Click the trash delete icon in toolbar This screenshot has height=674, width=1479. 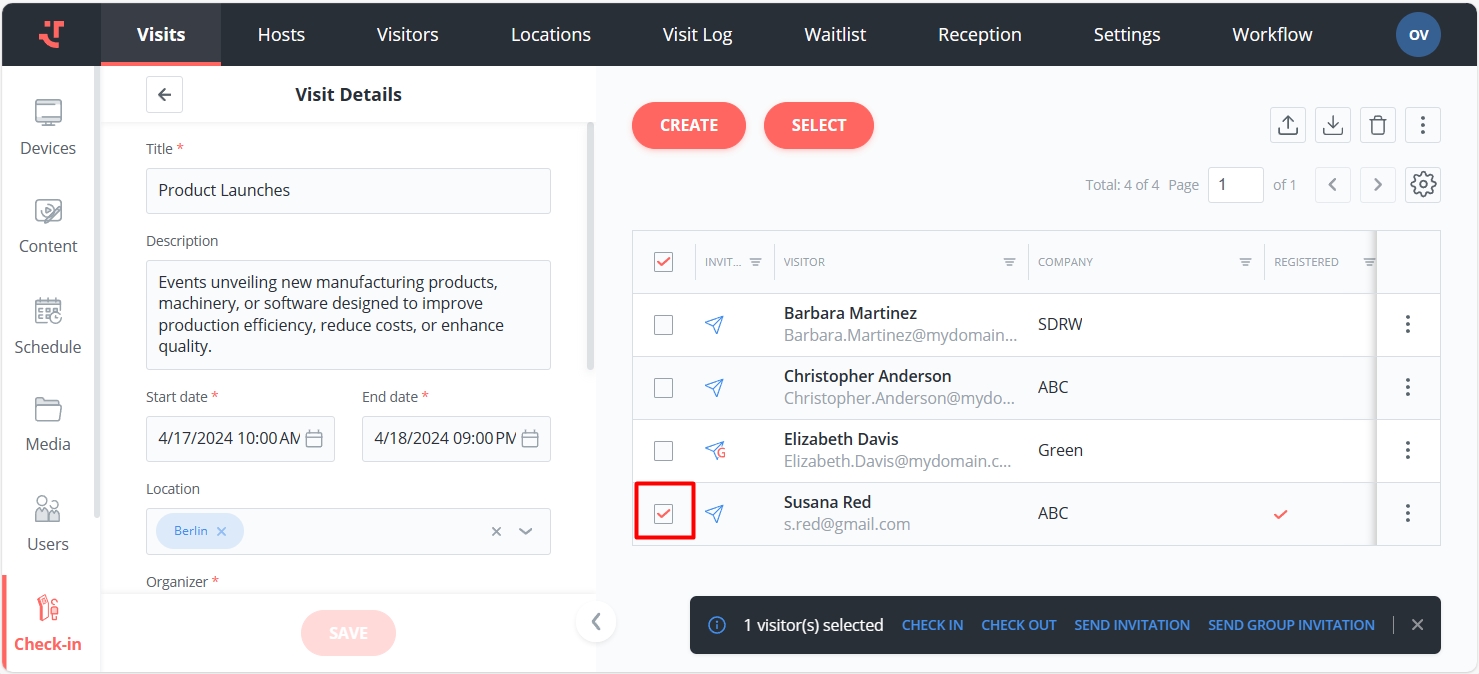click(1377, 125)
